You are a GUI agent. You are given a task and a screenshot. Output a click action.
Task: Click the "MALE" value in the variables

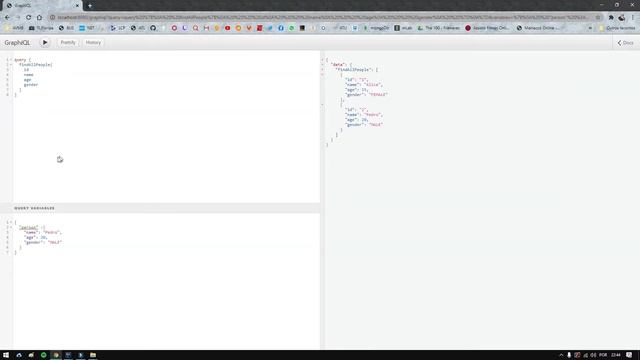(55, 242)
